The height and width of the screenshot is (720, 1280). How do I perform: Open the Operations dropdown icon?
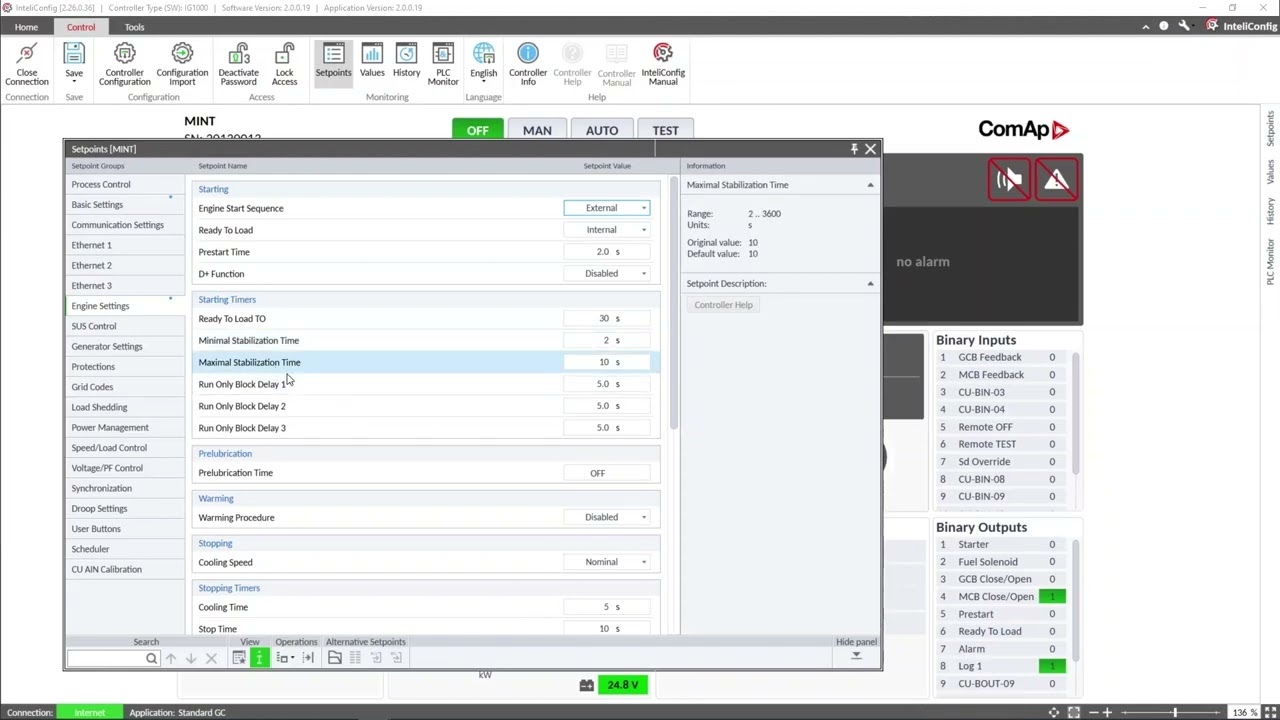point(285,657)
